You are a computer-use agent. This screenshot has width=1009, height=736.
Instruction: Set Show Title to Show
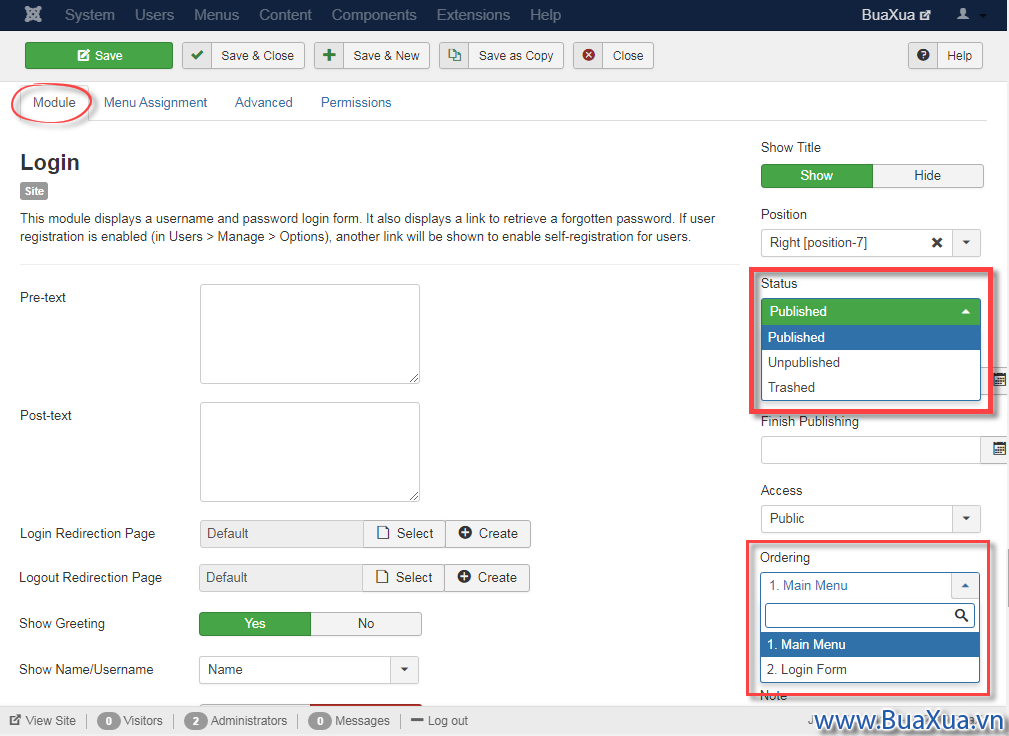click(x=817, y=176)
